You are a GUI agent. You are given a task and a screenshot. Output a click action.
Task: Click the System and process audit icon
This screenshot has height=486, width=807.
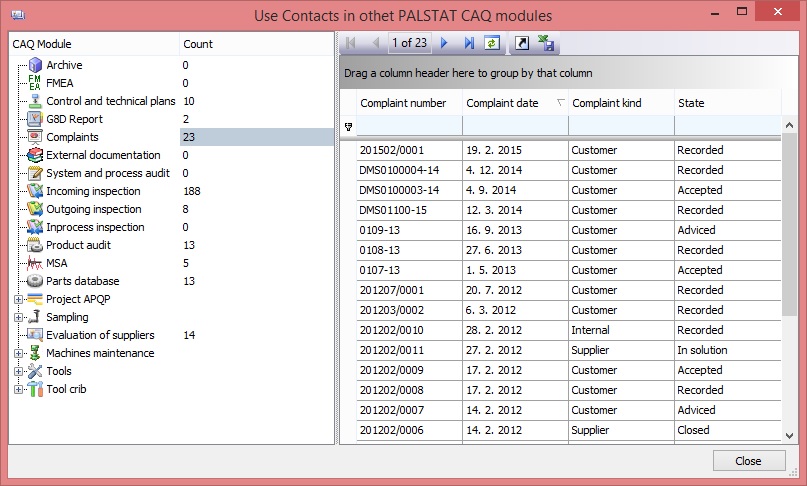tap(35, 173)
